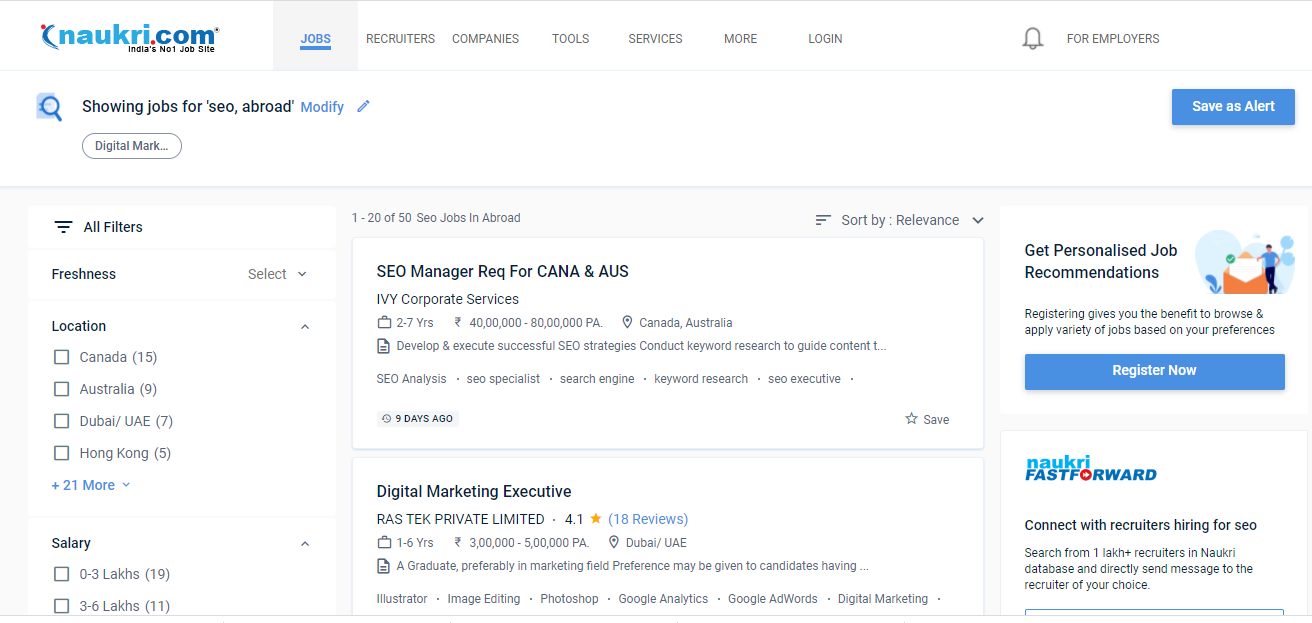
Task: Click the pencil icon beside Modify
Action: tap(363, 106)
